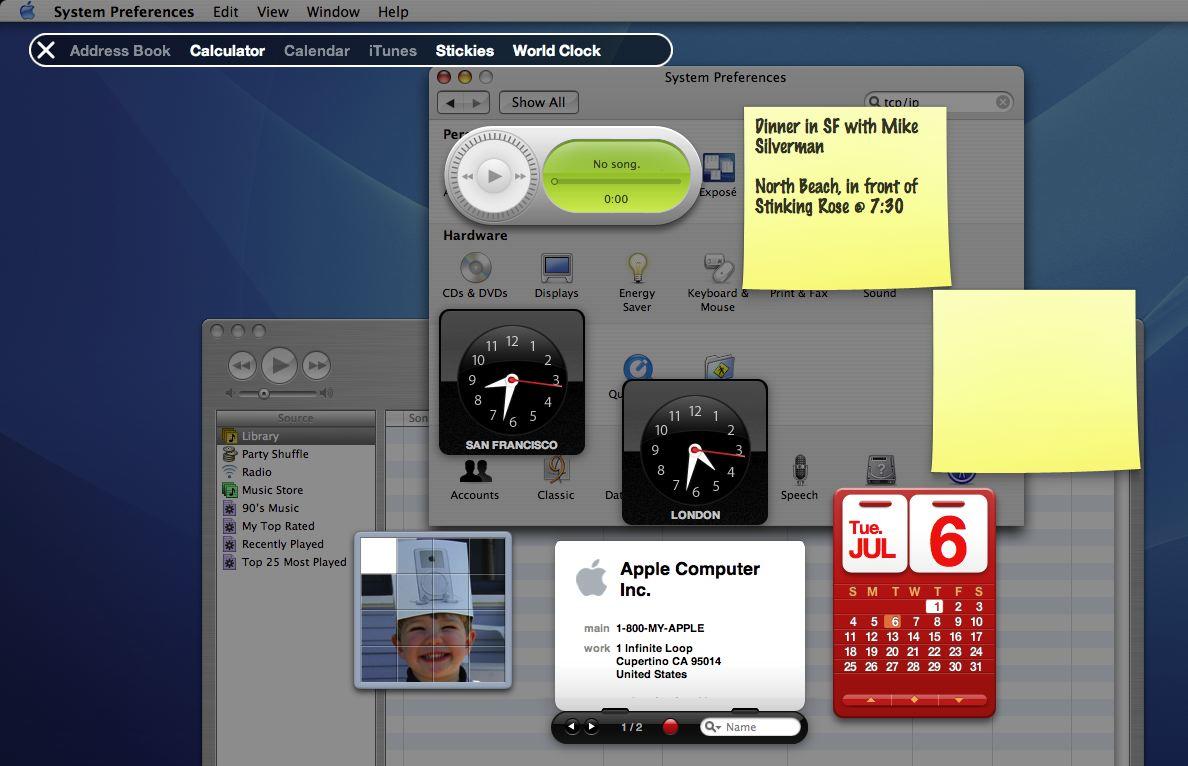The width and height of the screenshot is (1188, 766).
Task: Open the Edit menu
Action: (226, 11)
